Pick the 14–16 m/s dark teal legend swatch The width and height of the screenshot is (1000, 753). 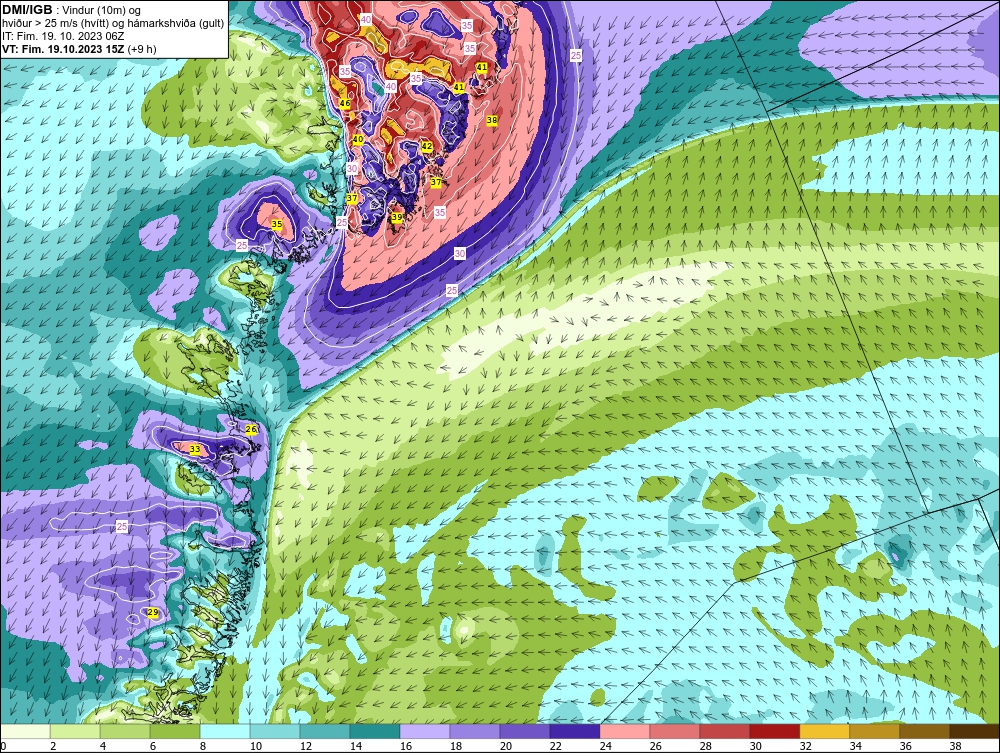point(374,731)
